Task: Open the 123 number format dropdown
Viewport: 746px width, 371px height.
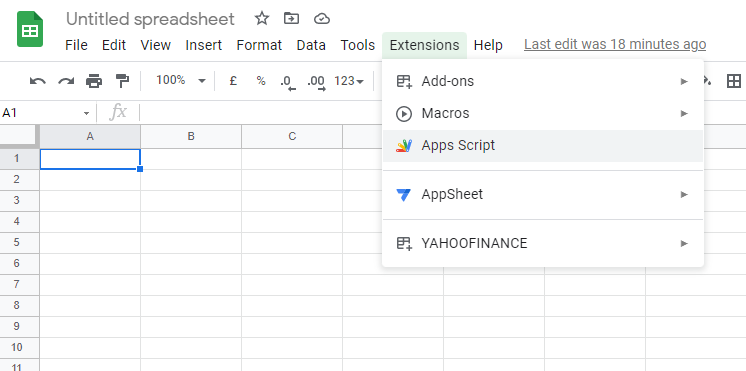Action: point(349,81)
